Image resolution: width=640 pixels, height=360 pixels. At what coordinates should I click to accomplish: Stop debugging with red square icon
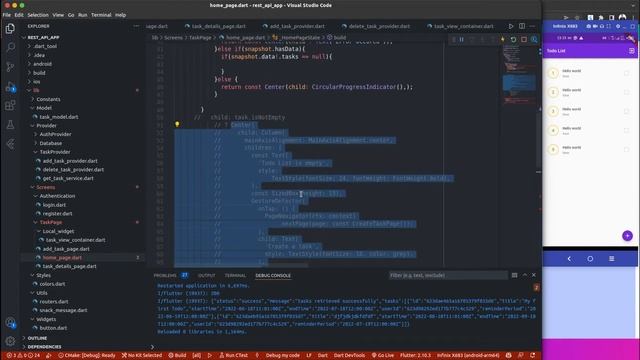click(524, 40)
